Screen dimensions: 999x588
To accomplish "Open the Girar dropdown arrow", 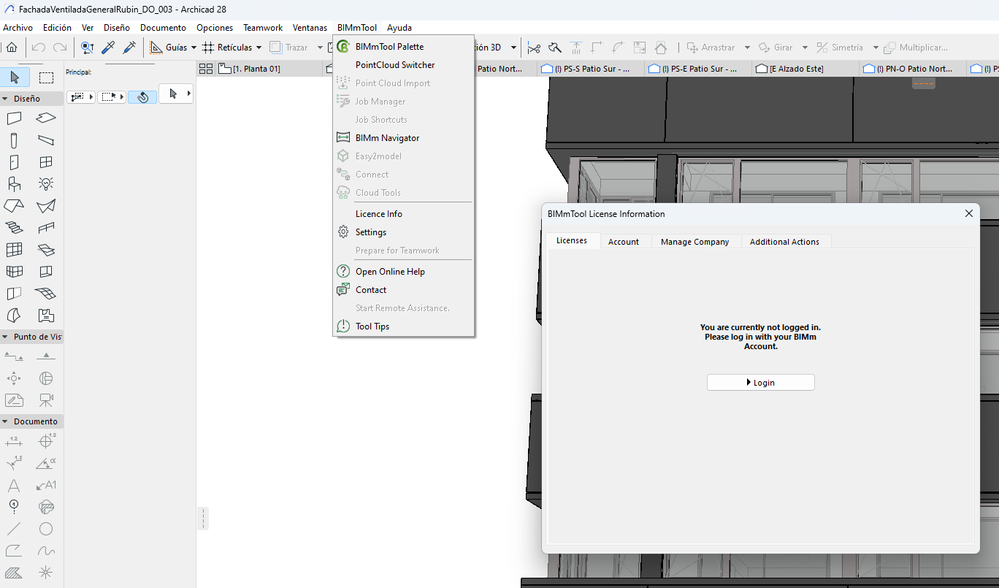I will pos(805,48).
